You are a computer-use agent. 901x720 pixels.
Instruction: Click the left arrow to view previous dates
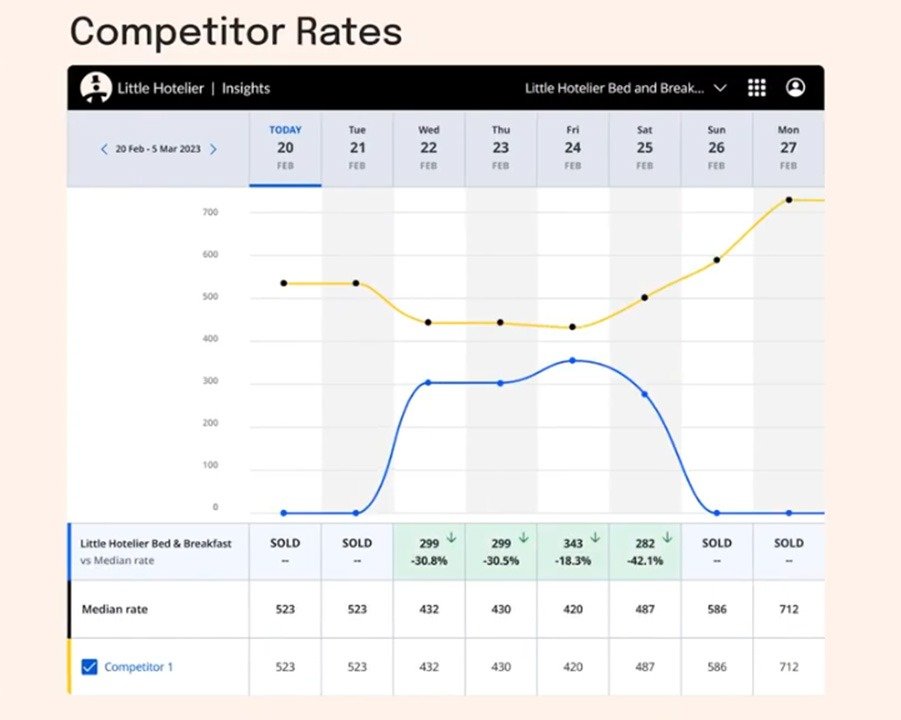click(104, 148)
